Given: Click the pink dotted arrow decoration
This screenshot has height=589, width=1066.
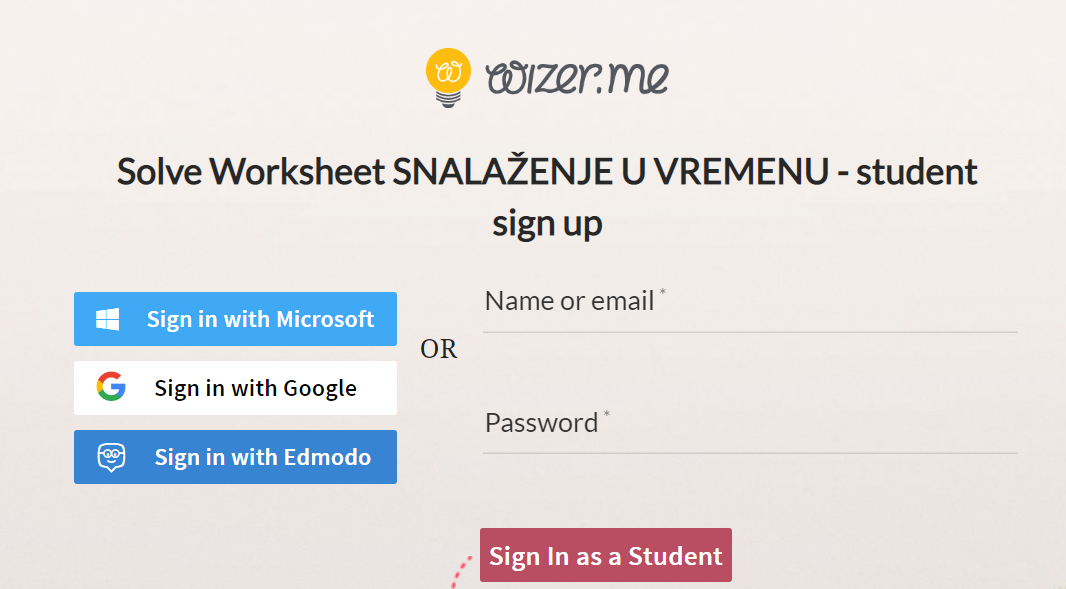Looking at the screenshot, I should [462, 571].
